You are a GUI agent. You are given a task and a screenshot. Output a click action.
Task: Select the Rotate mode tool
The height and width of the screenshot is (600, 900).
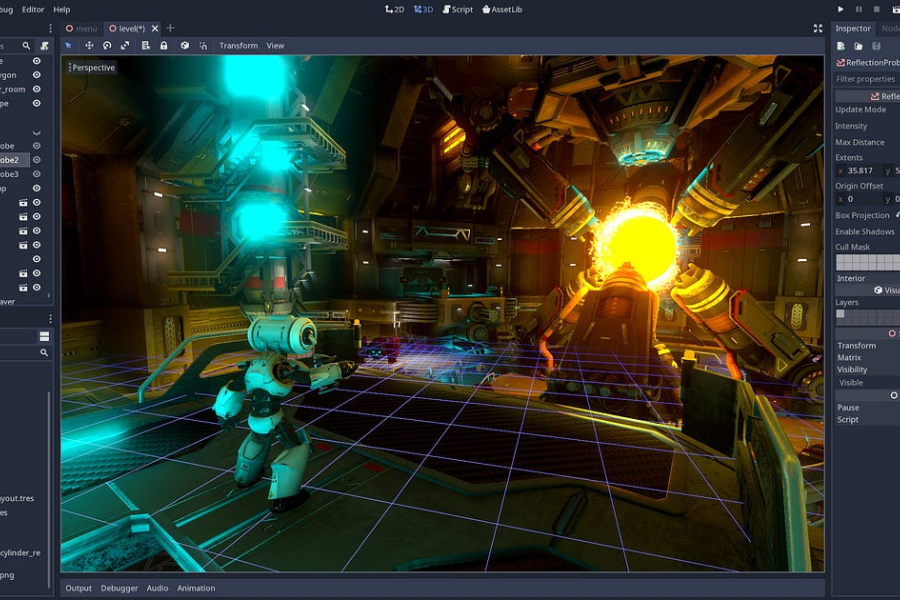107,45
